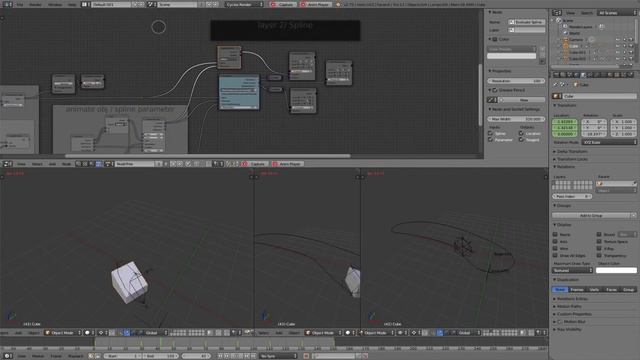Open the Physics properties tab icon
640x360 pixels.
(630, 75)
